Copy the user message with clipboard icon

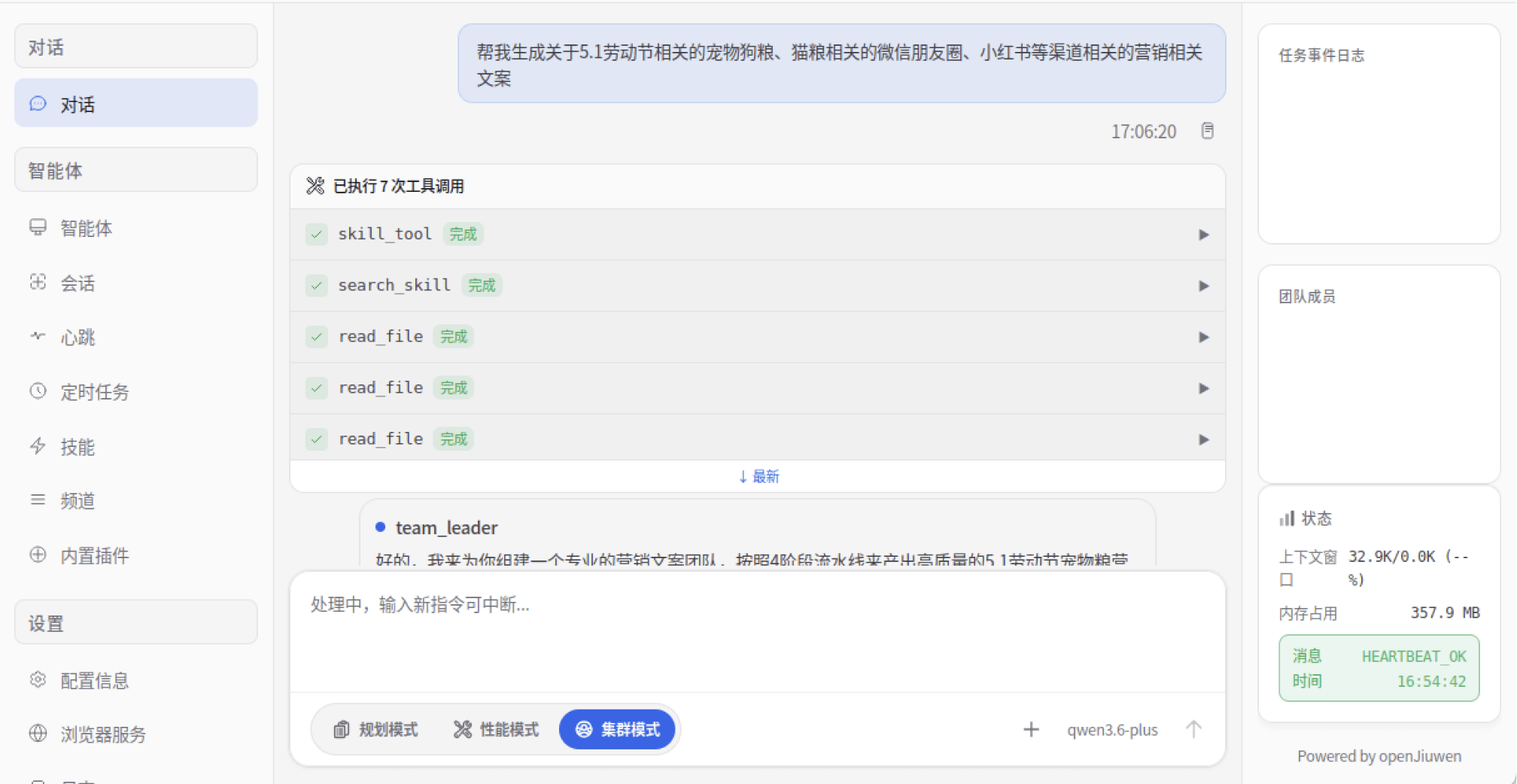[x=1207, y=131]
